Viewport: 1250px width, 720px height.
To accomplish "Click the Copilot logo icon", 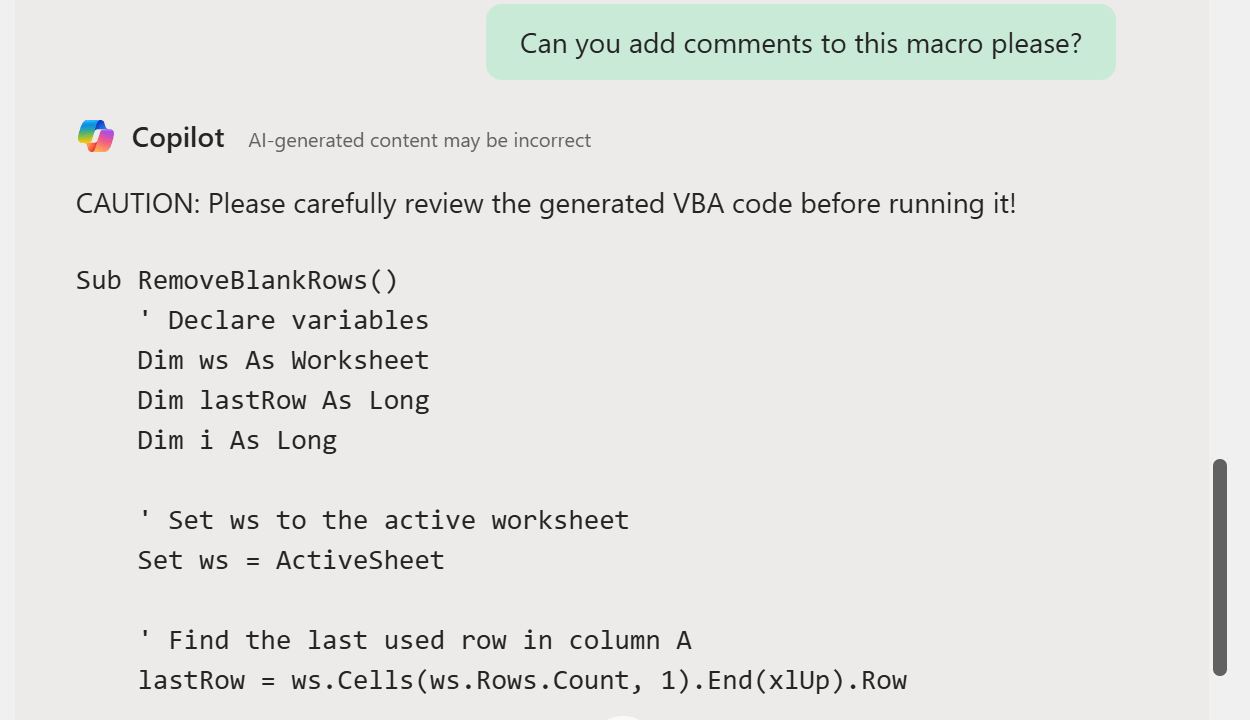I will [x=96, y=136].
